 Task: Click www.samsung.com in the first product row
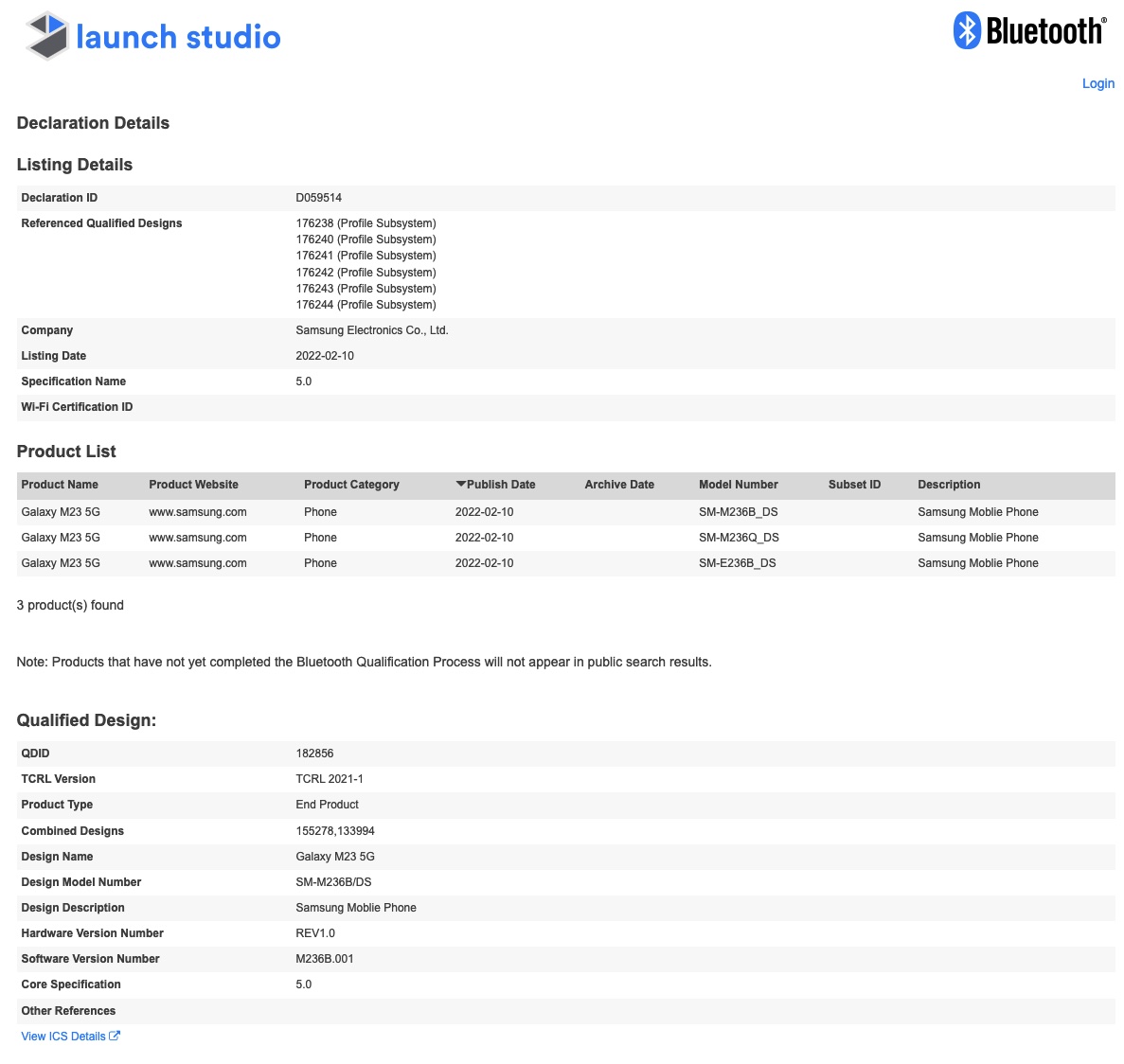tap(198, 512)
